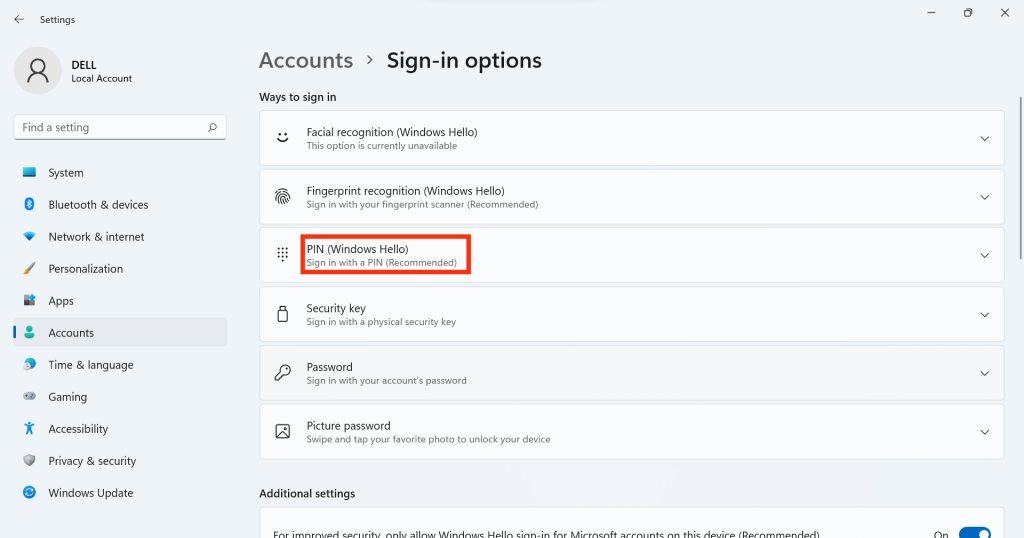Click the back arrow beside Settings title
The width and height of the screenshot is (1024, 538).
[x=19, y=20]
